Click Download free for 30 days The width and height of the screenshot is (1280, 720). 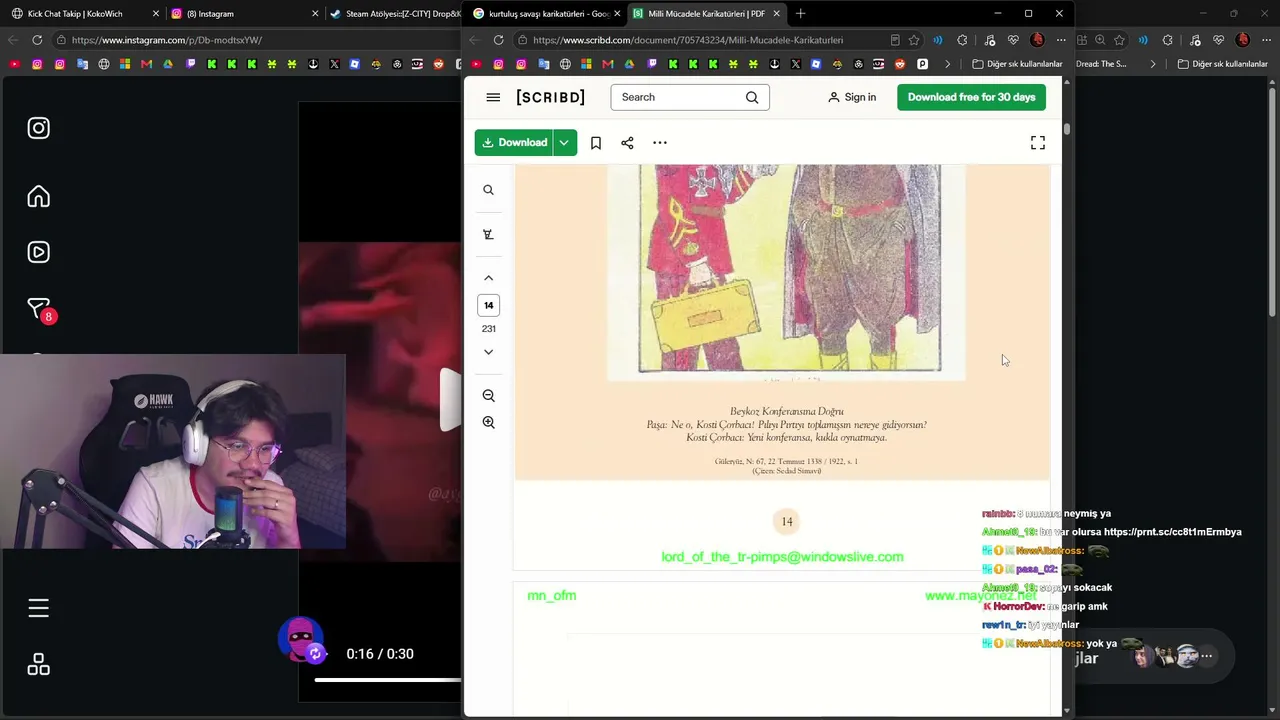pyautogui.click(x=971, y=97)
